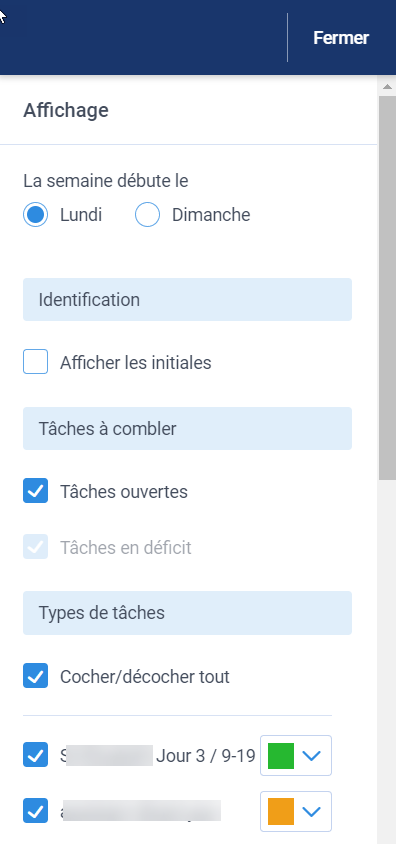This screenshot has width=396, height=844.
Task: Choose the Dimanche radio option
Action: 147,215
